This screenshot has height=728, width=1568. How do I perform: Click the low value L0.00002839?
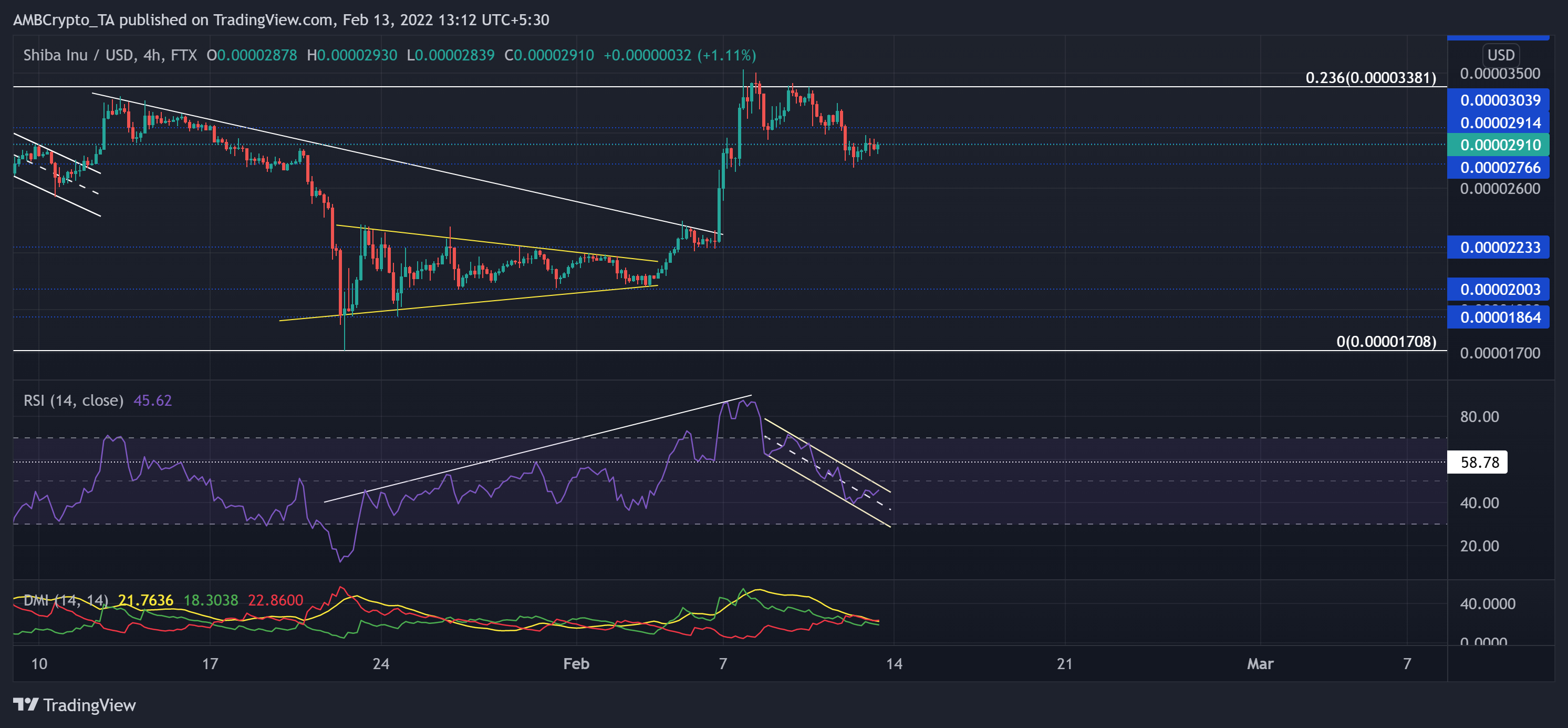pyautogui.click(x=450, y=55)
